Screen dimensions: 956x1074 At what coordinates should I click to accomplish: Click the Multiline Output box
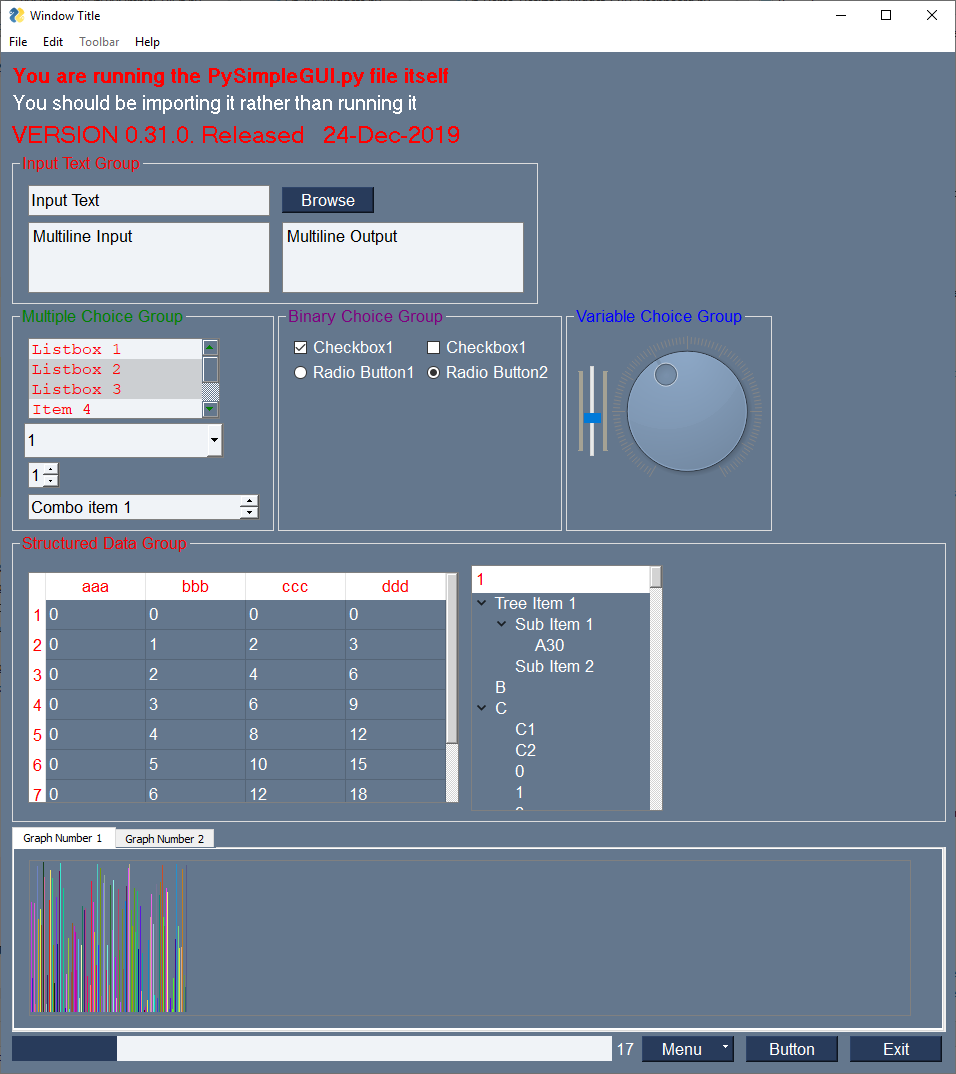[x=403, y=257]
